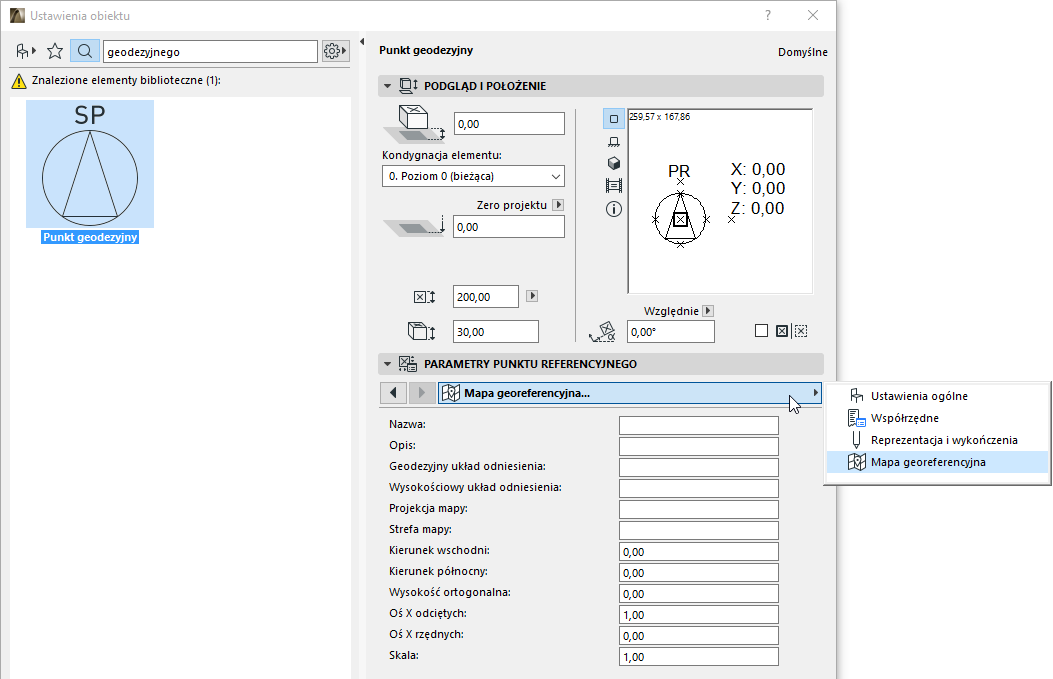Click the Domyślne label in the header
Viewport: 1053px width, 679px height.
click(803, 52)
